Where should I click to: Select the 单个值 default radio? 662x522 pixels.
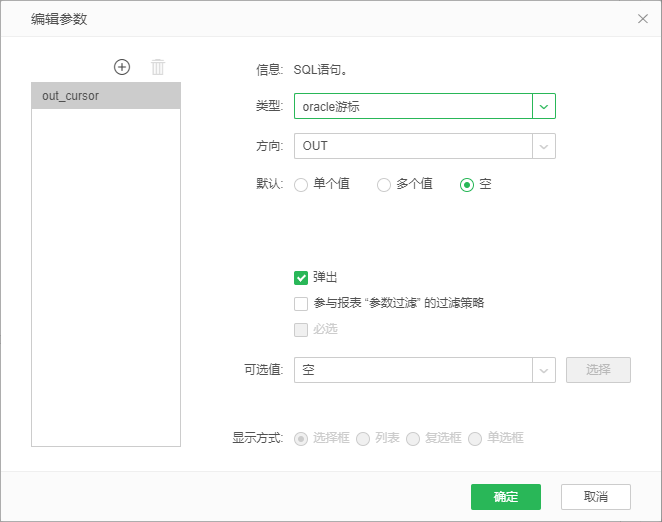point(301,185)
